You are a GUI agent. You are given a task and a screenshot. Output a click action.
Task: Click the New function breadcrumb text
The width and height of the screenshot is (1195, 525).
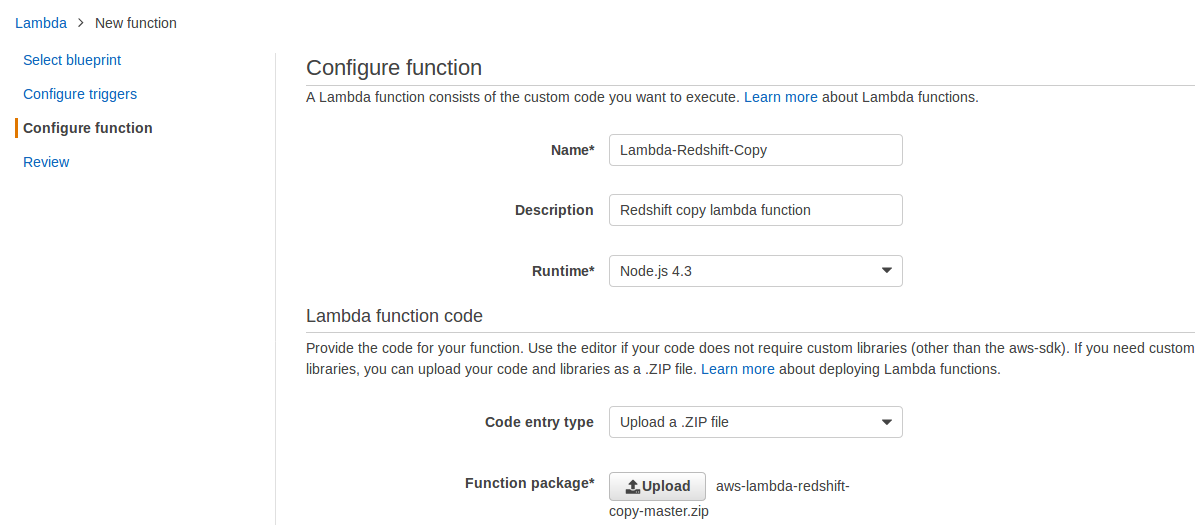(136, 23)
